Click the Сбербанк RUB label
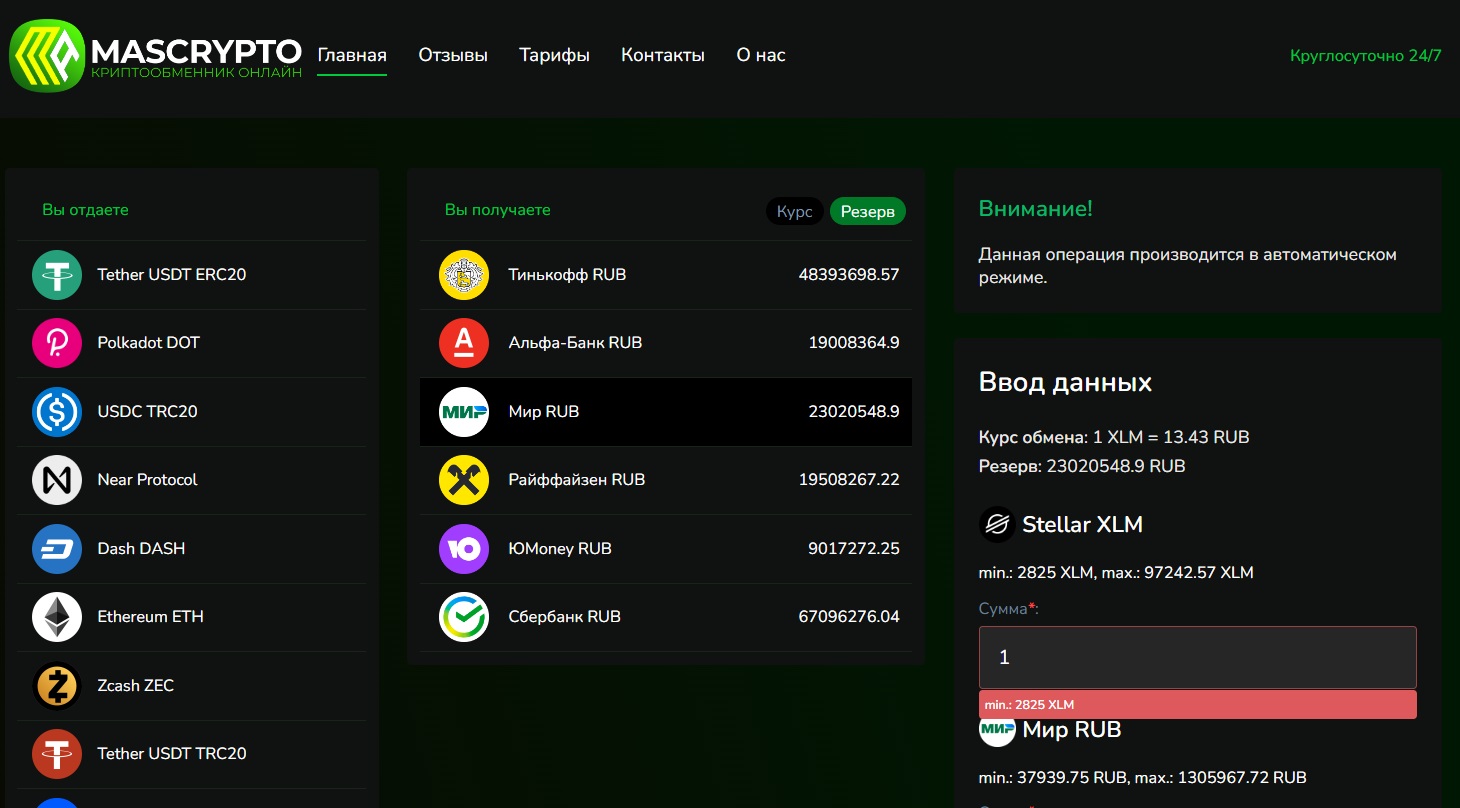 (x=565, y=617)
